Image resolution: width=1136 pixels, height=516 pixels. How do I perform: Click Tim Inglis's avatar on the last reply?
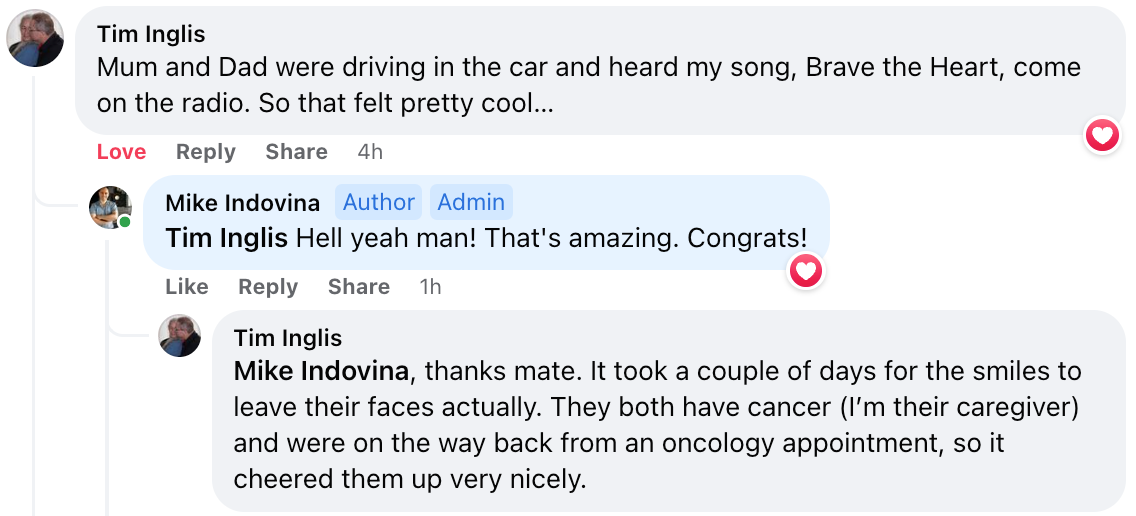[180, 336]
